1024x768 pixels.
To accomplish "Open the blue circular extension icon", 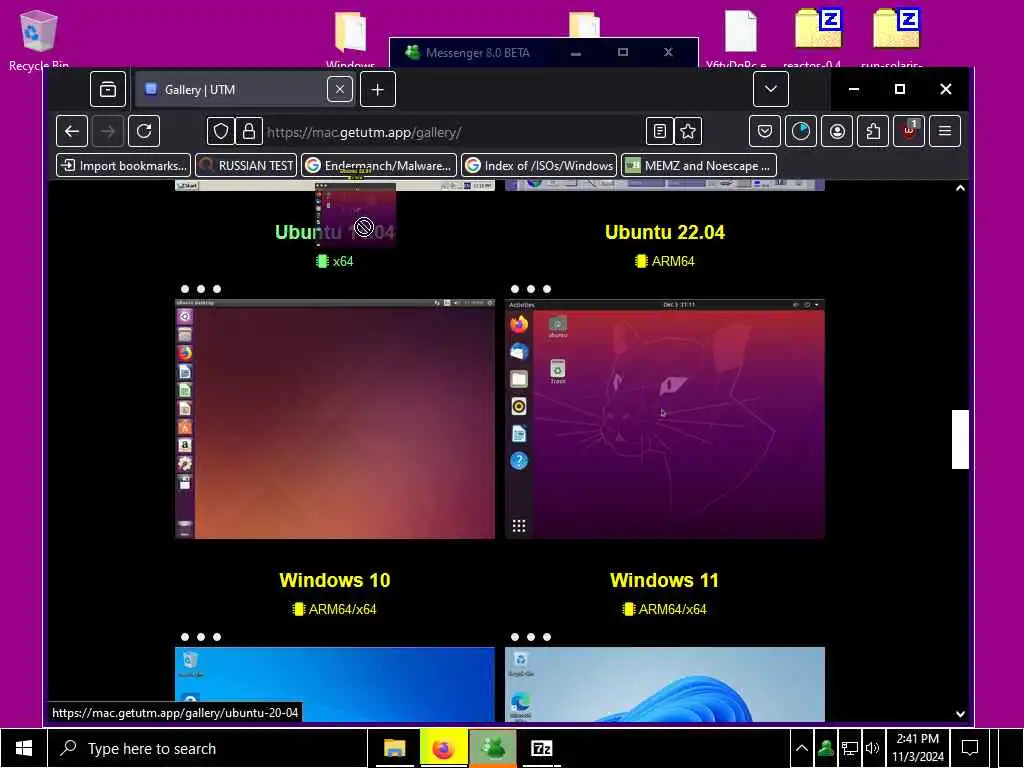I will [801, 131].
